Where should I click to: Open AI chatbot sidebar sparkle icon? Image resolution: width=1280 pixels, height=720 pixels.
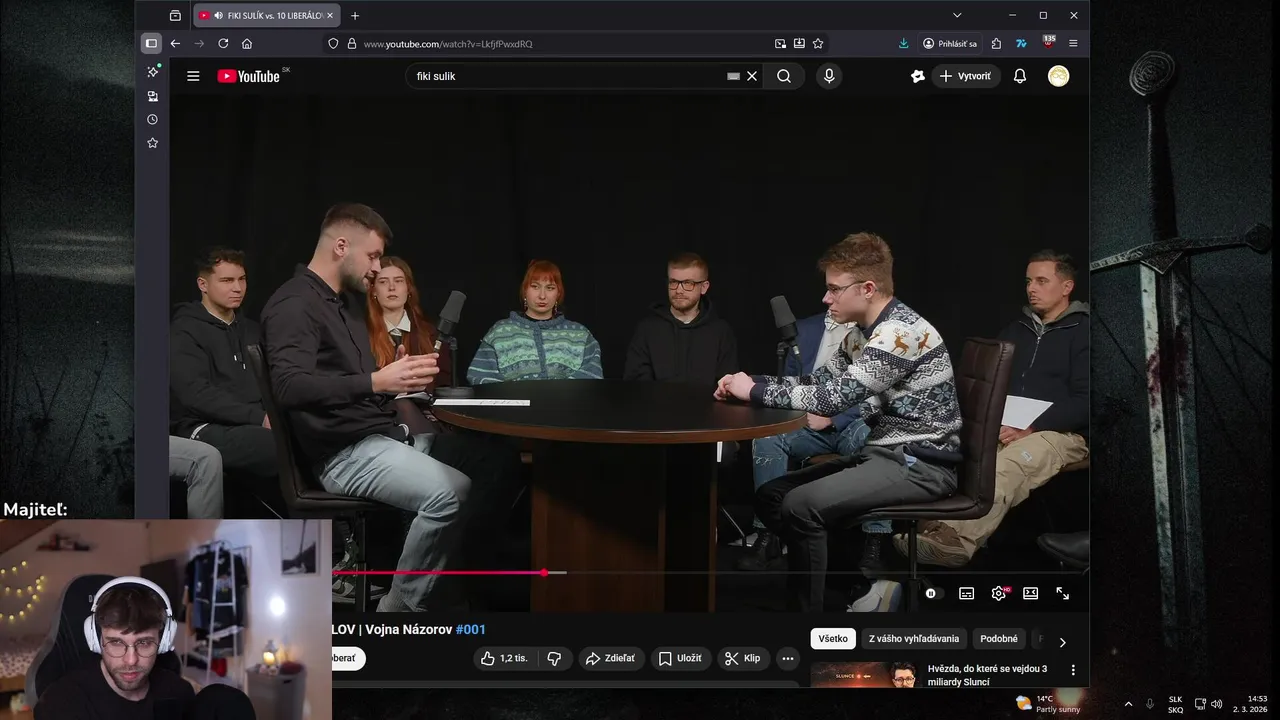click(152, 72)
